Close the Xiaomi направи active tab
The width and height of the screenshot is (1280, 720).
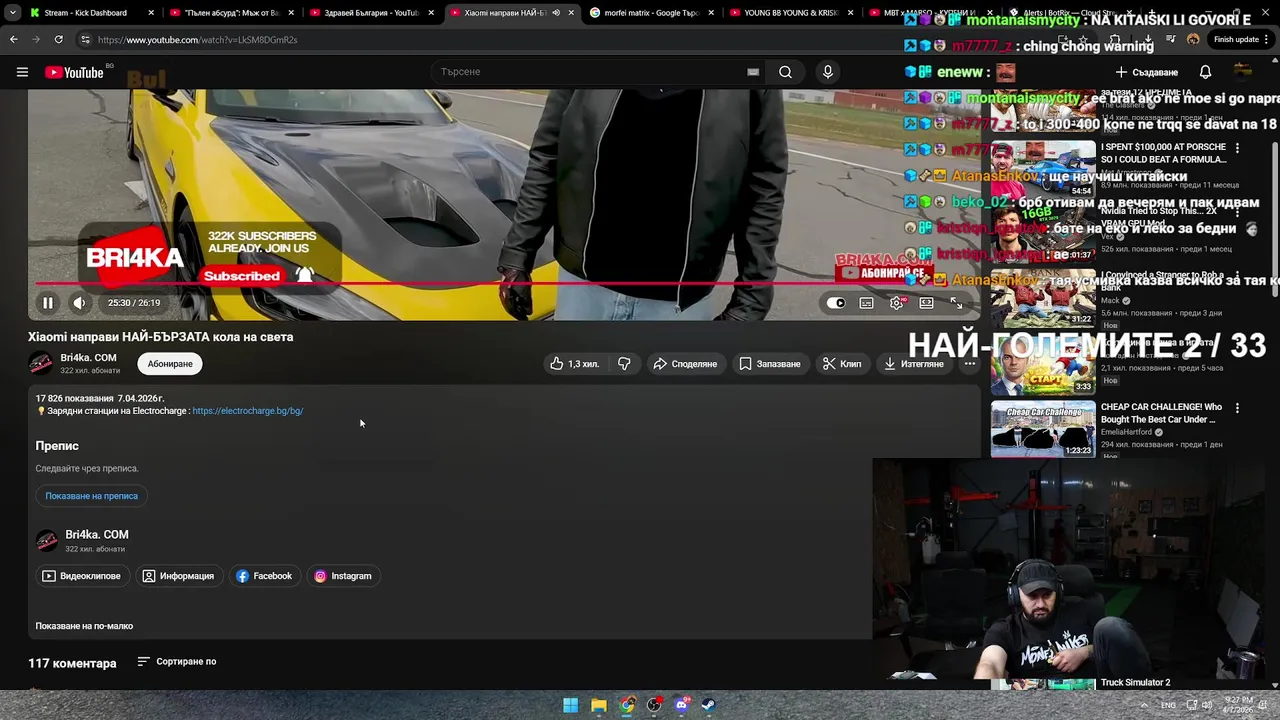(571, 13)
